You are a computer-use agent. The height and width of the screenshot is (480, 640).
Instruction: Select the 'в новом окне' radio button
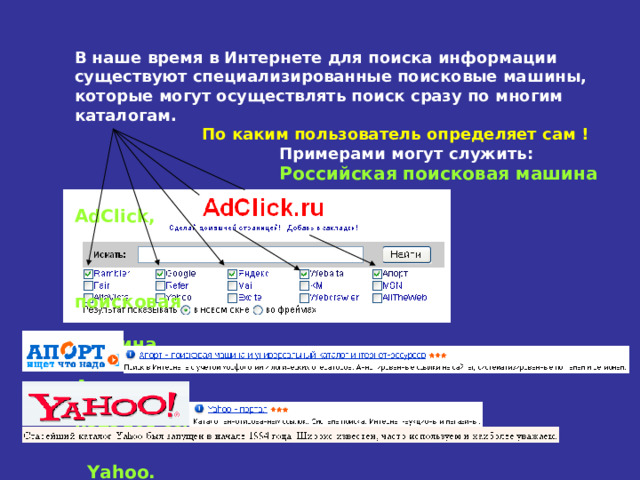(x=185, y=310)
